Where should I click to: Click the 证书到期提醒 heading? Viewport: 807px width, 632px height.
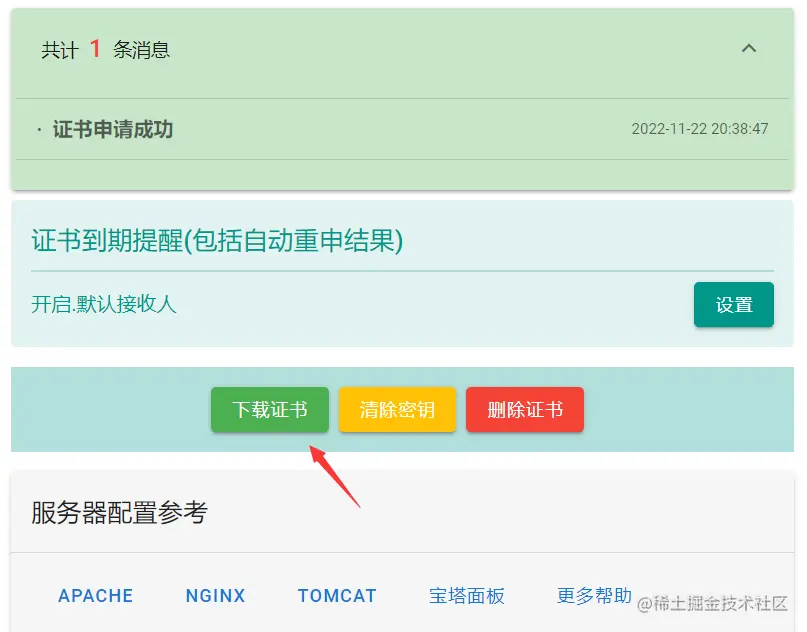pyautogui.click(x=217, y=240)
